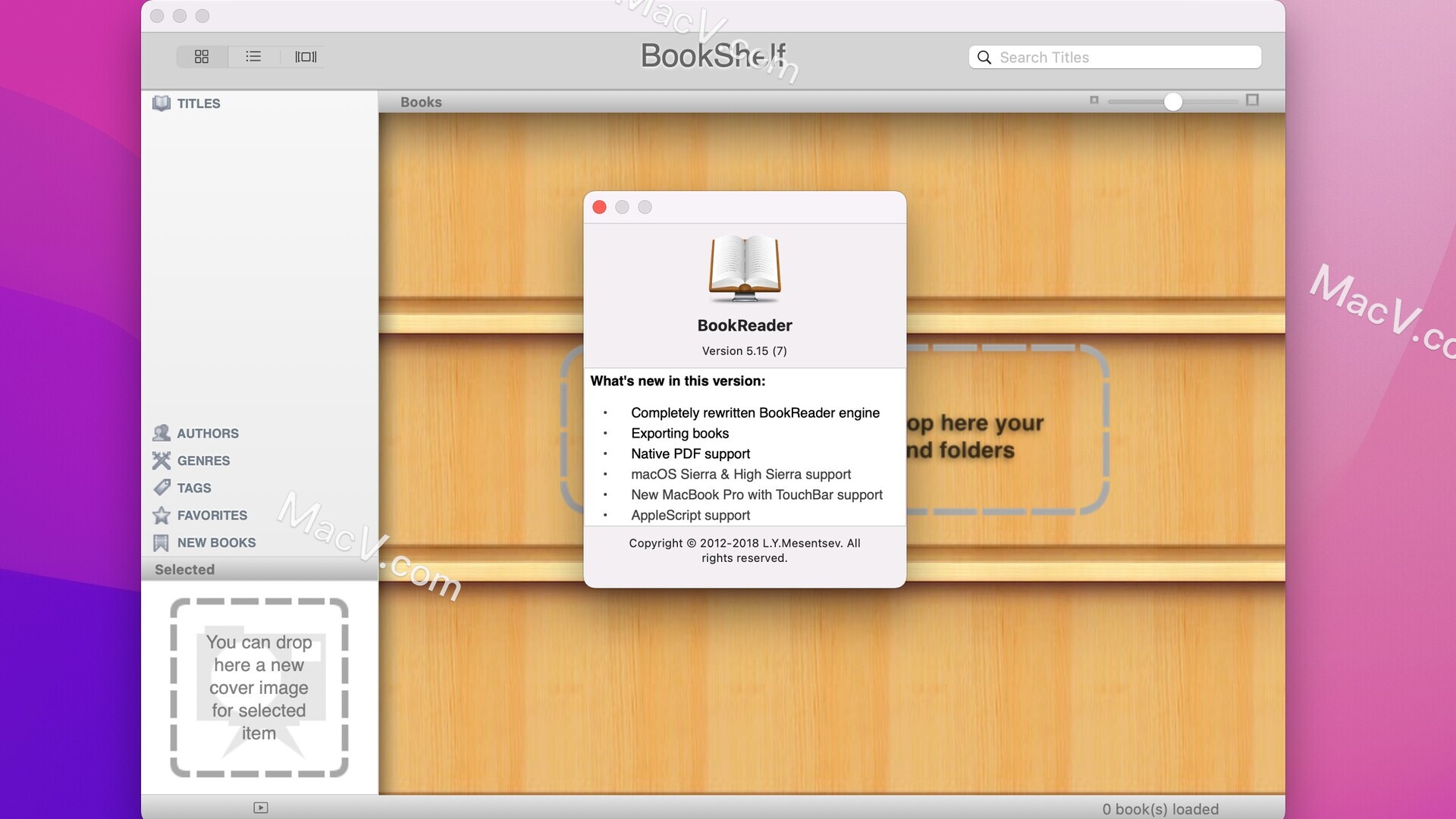Click the Tags label icon
The height and width of the screenshot is (819, 1456).
pos(162,488)
